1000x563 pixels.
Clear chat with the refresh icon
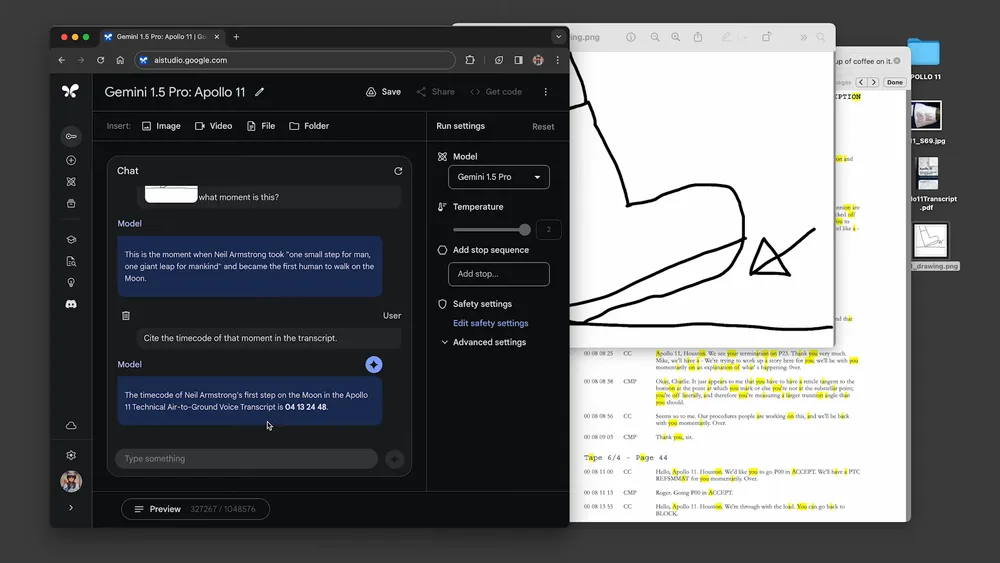point(398,171)
